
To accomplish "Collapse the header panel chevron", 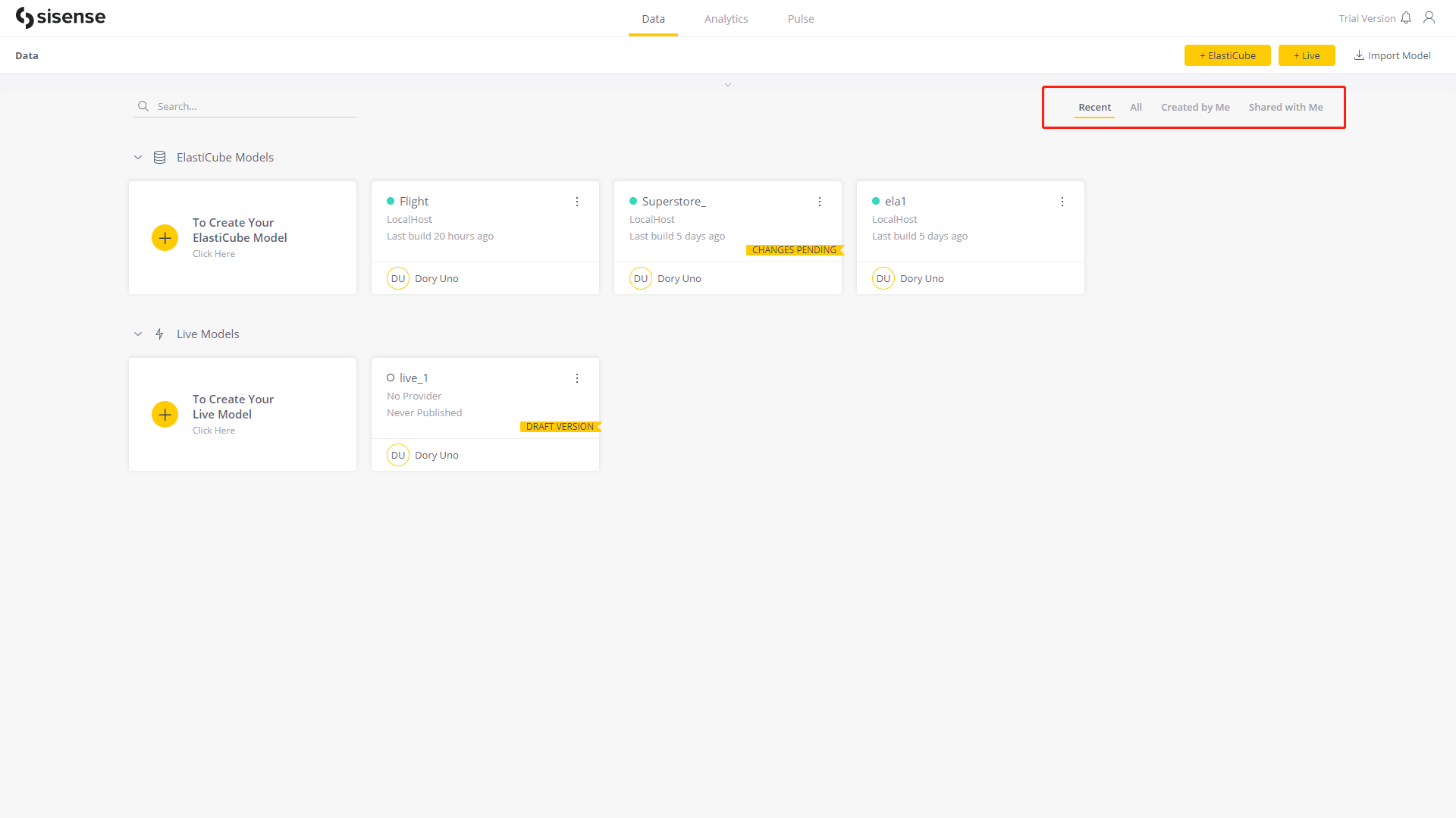I will [x=728, y=85].
